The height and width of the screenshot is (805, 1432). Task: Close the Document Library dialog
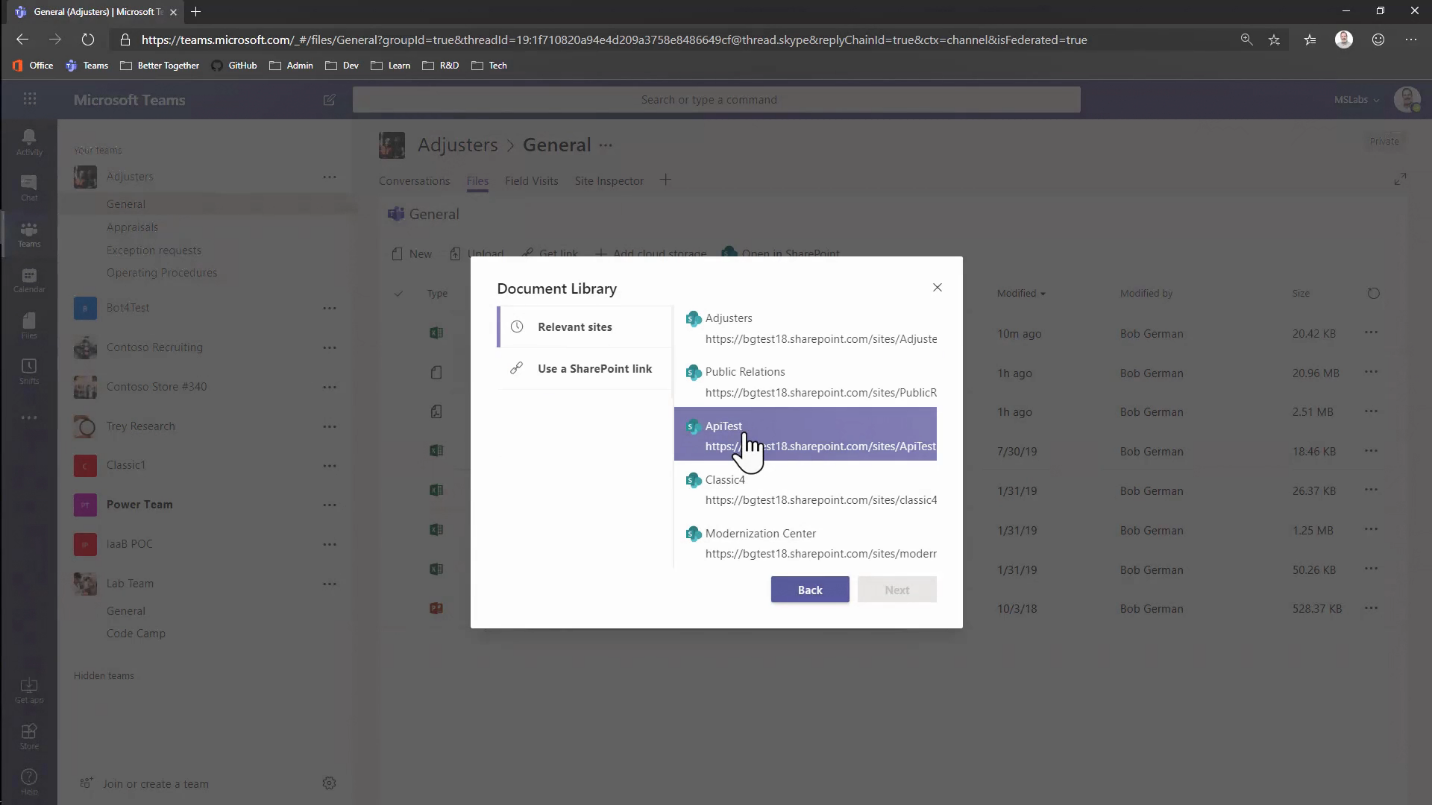(937, 288)
